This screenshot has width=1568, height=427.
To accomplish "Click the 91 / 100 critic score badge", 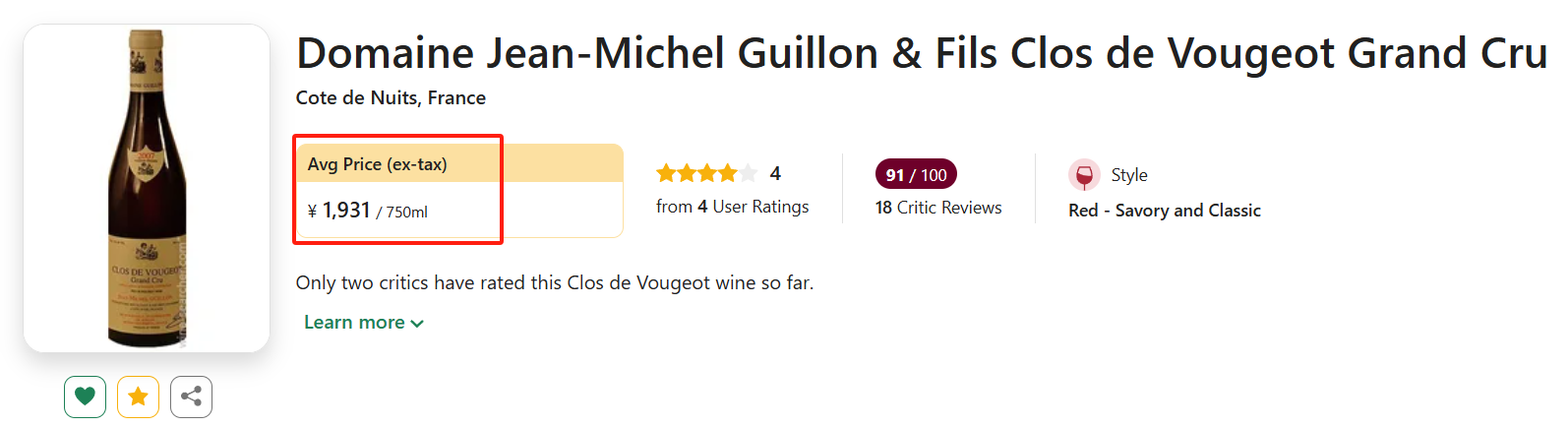I will pos(916,175).
